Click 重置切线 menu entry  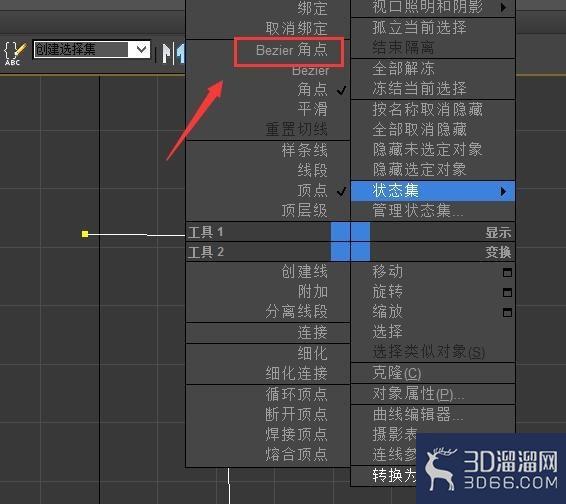tap(296, 129)
